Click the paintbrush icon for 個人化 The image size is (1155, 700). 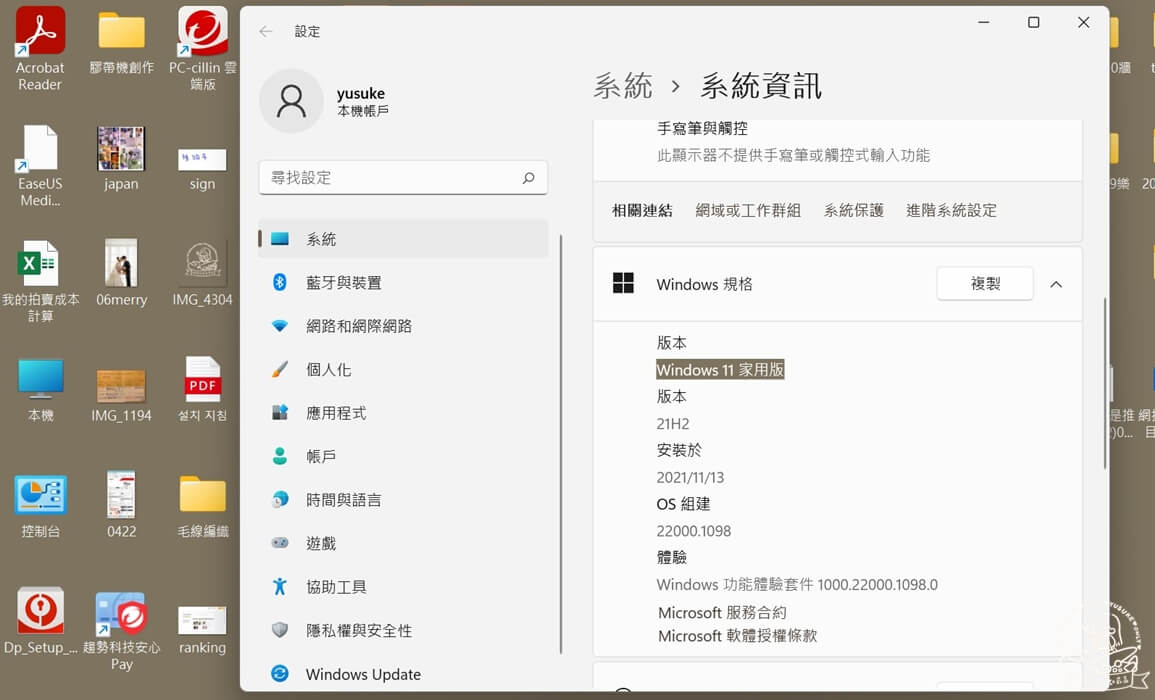(x=280, y=370)
